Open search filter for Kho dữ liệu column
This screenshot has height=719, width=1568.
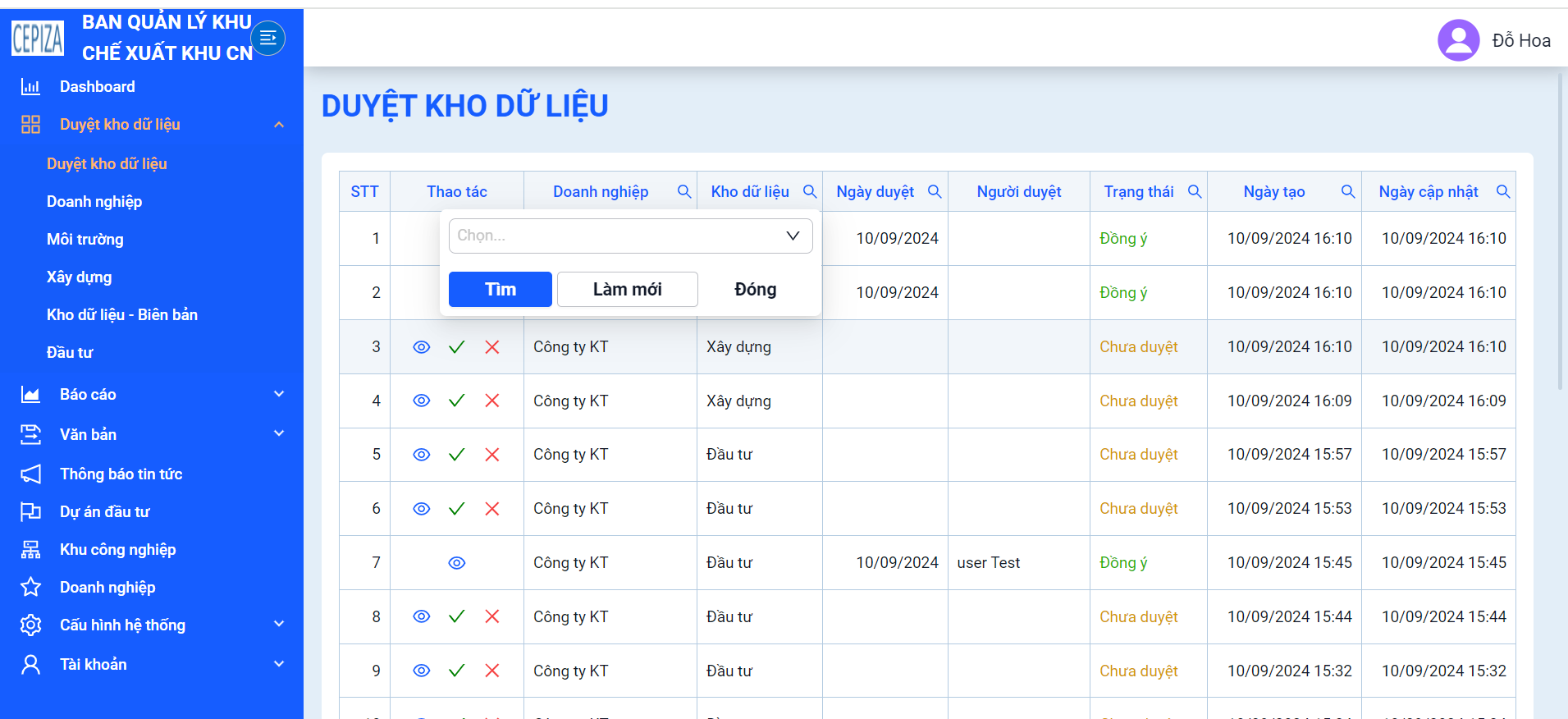point(810,191)
